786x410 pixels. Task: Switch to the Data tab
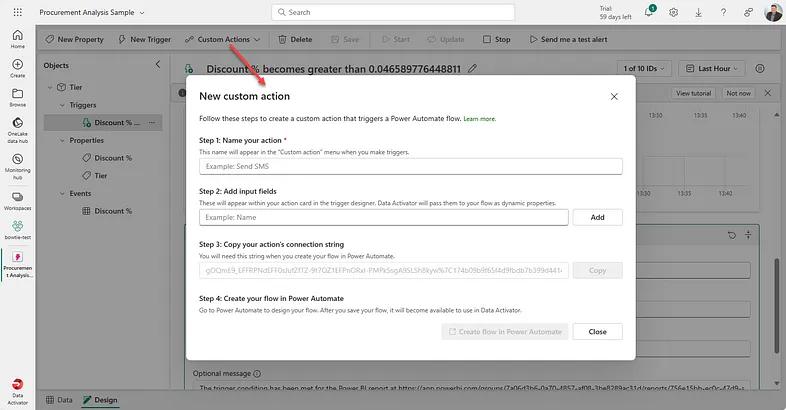[59, 400]
